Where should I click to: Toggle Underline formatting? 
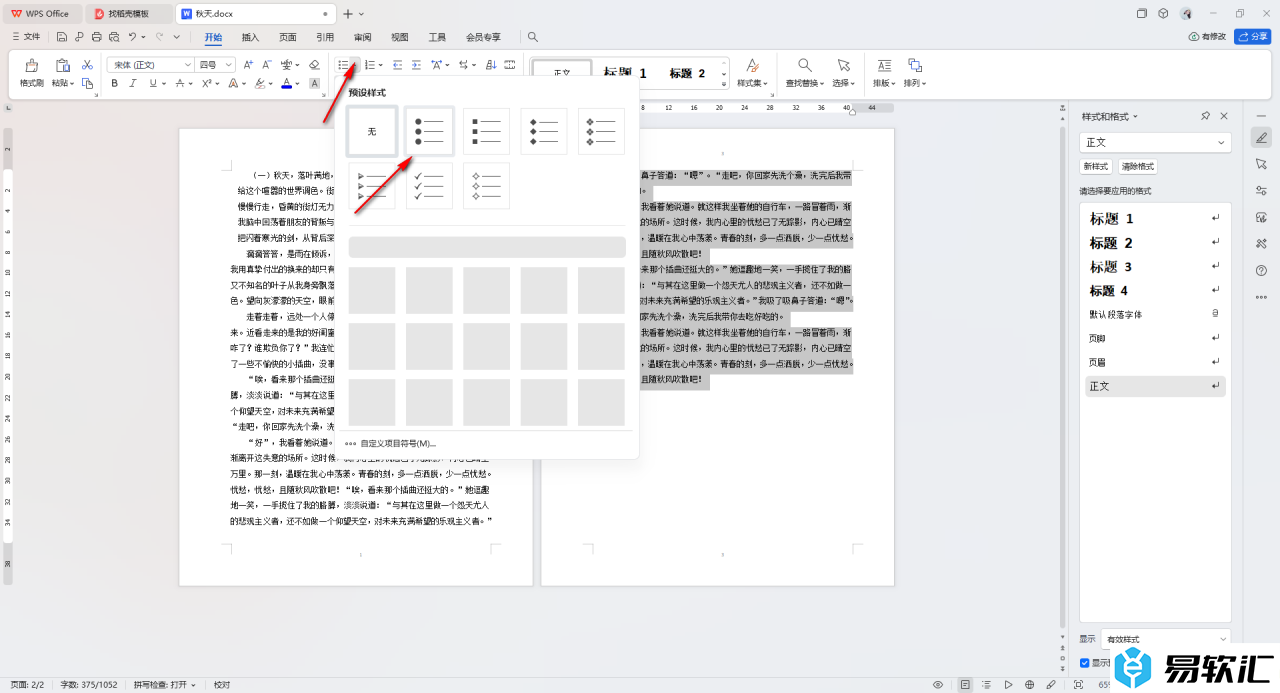152,83
